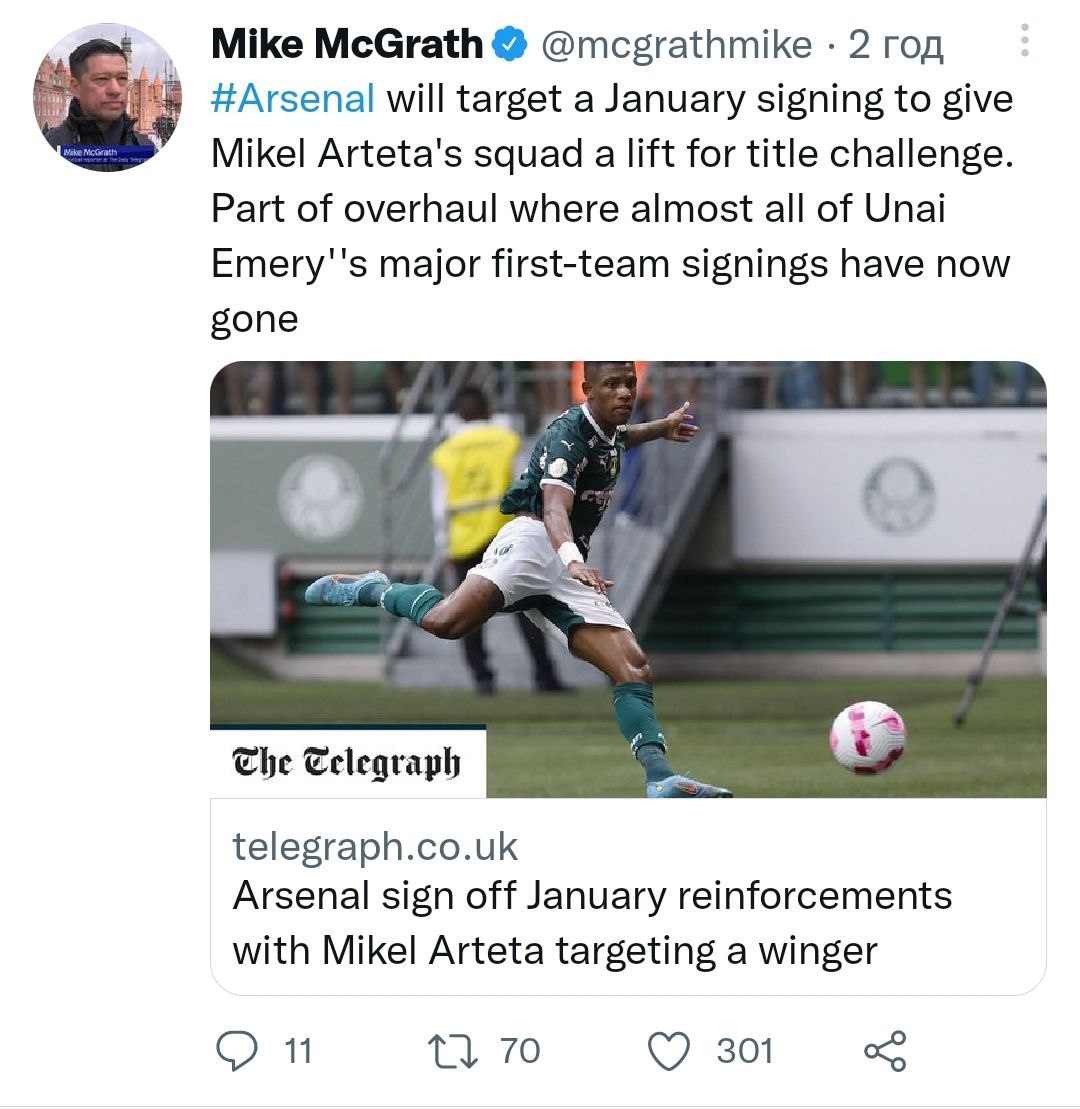
Task: Click The Telegraph logo on the image
Action: tap(347, 763)
